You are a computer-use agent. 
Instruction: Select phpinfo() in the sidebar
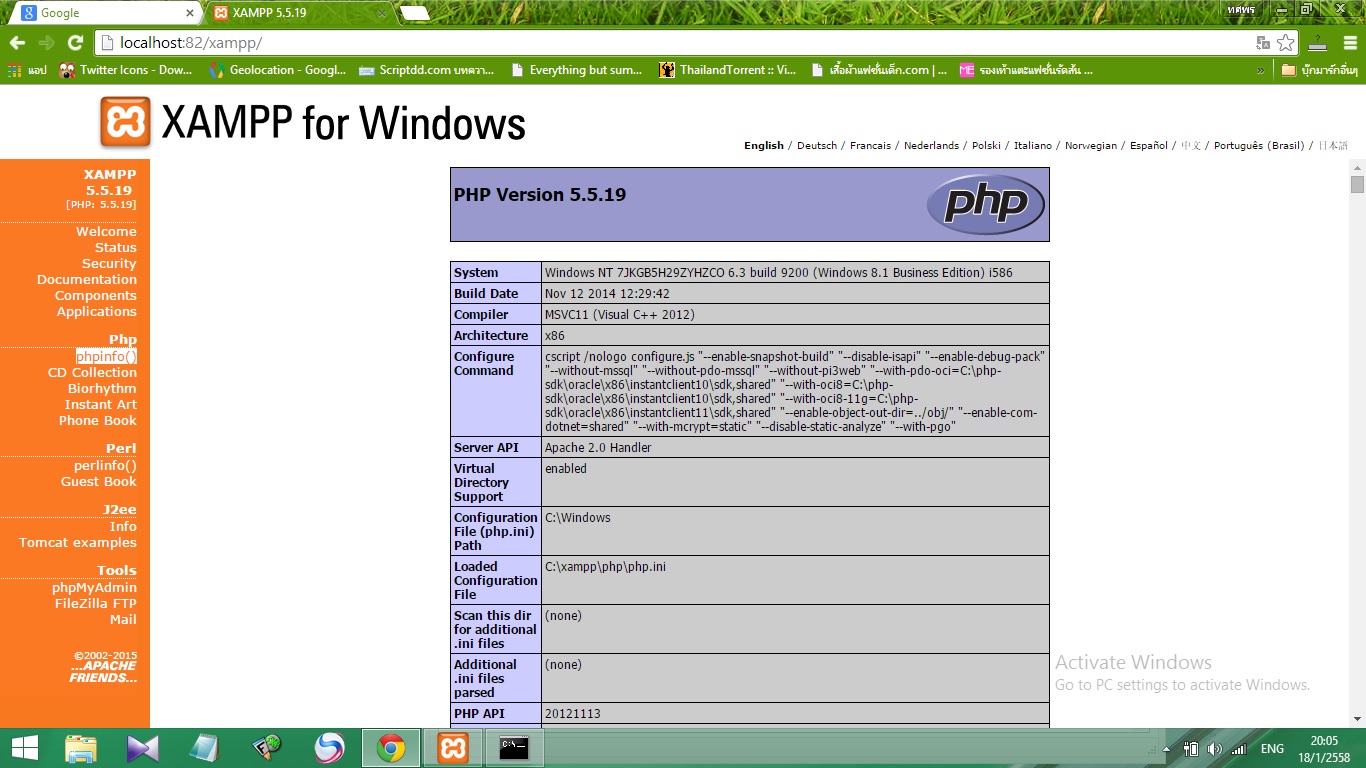[106, 356]
